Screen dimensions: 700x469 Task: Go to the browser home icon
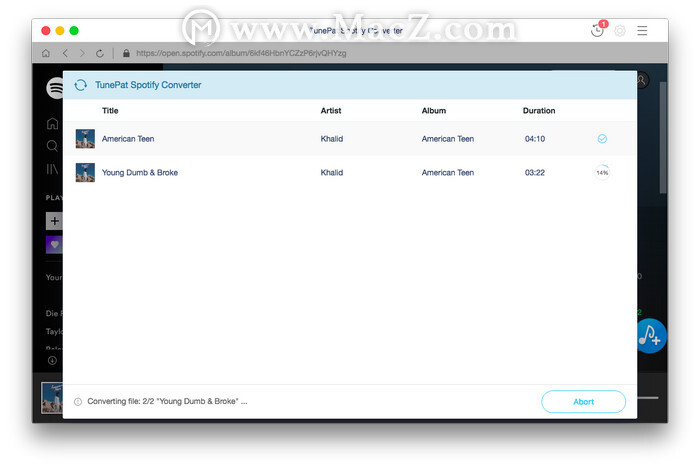pos(46,53)
